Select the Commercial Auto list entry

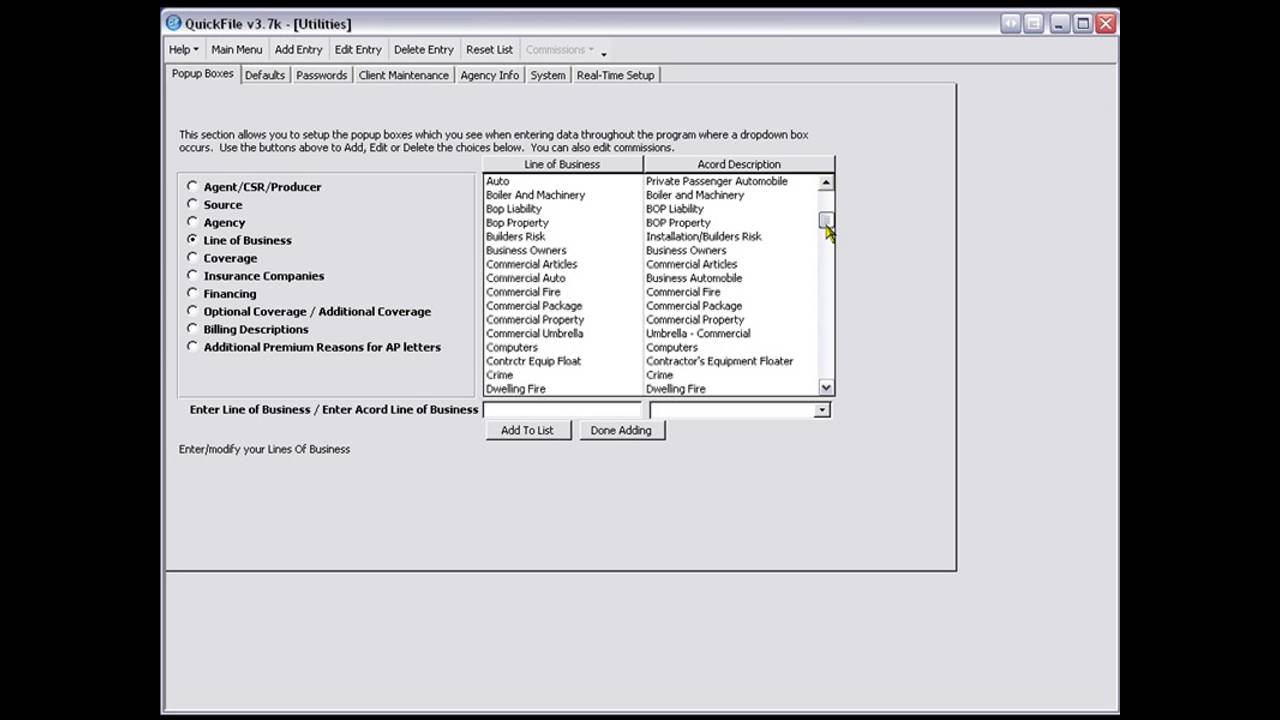pyautogui.click(x=526, y=278)
